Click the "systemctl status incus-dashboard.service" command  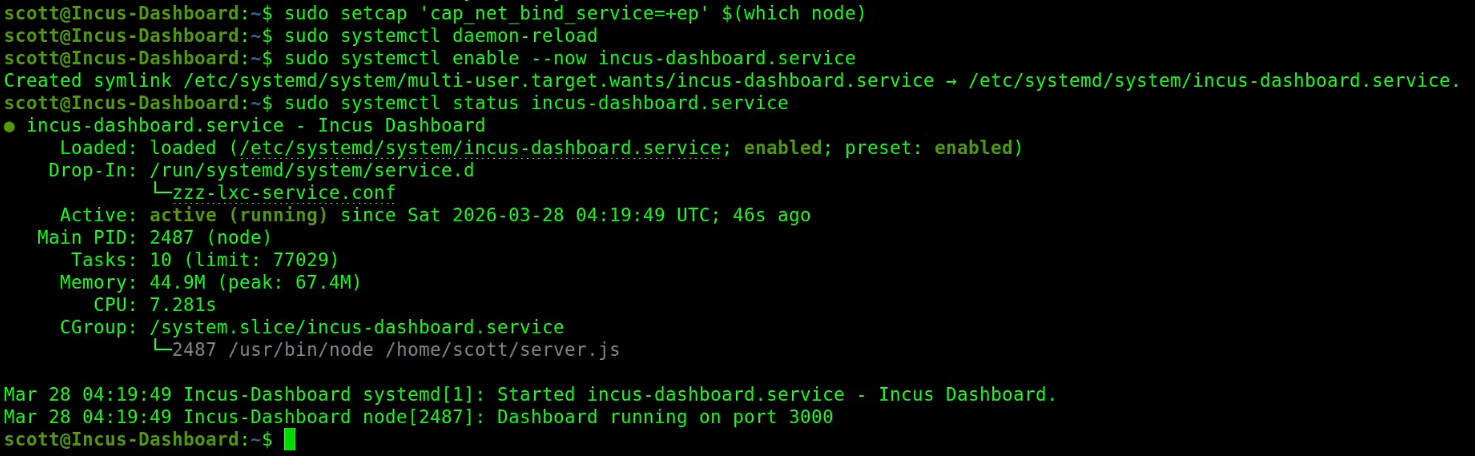tap(536, 103)
